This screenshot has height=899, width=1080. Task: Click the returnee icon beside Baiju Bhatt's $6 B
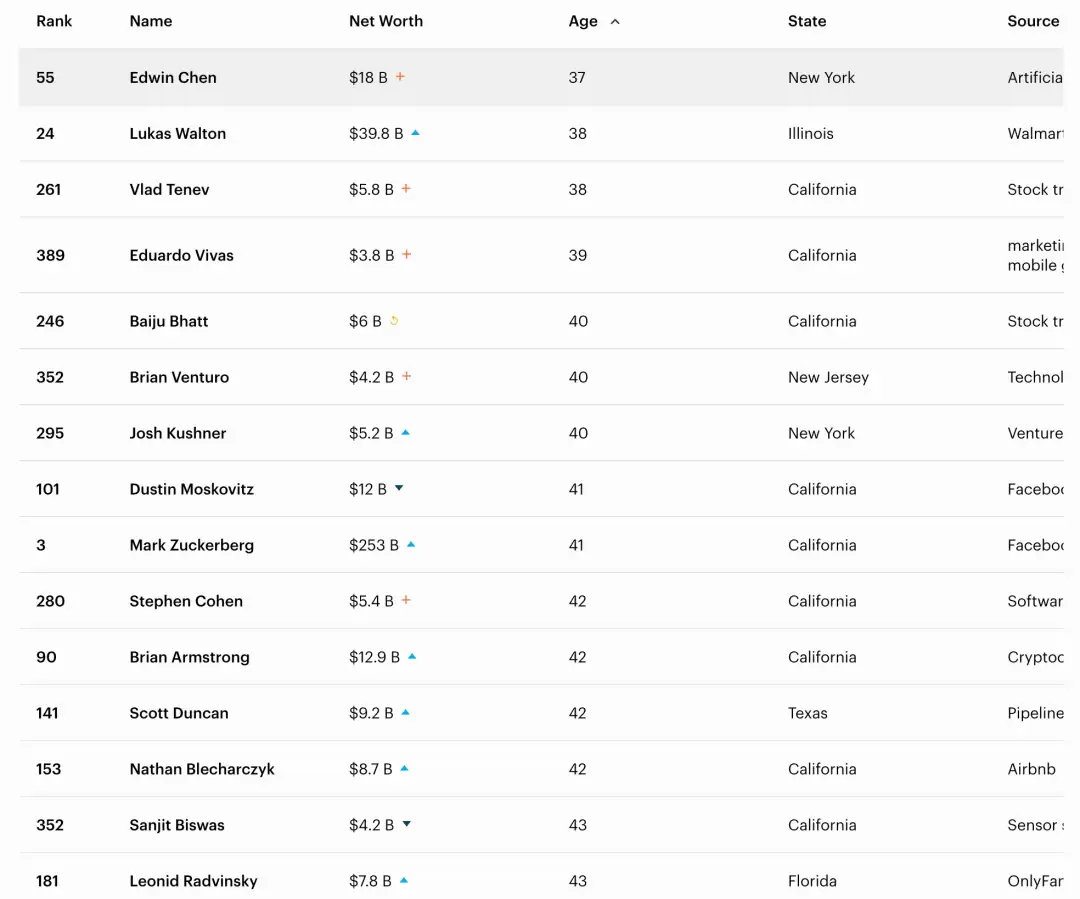394,321
